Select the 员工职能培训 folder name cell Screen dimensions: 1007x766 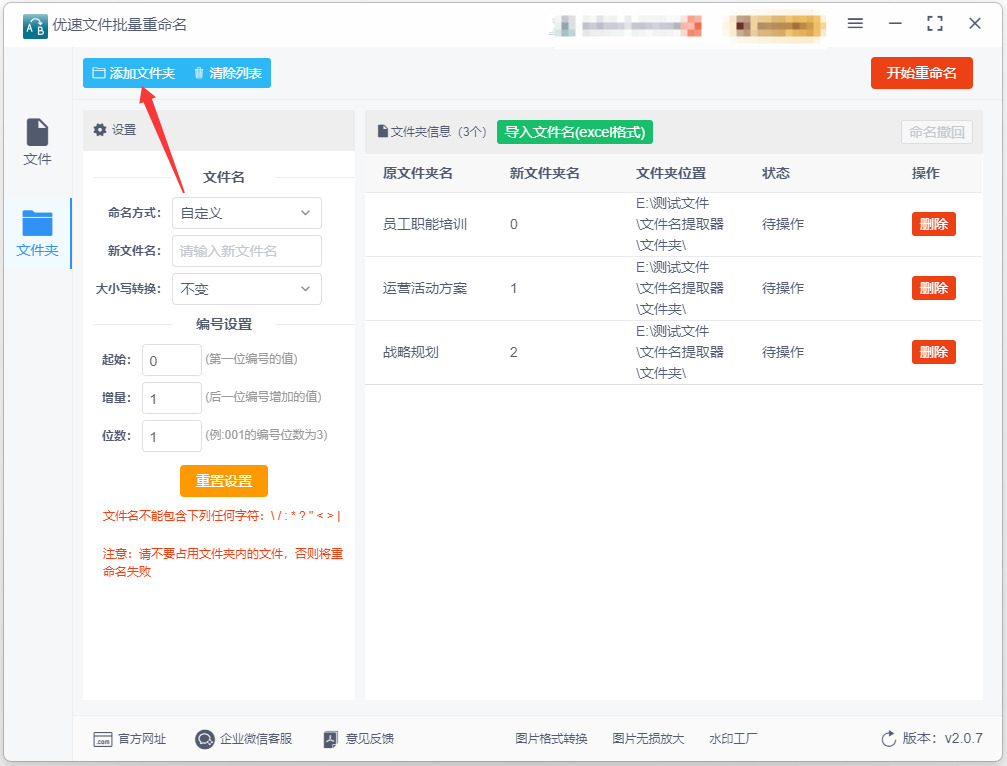pyautogui.click(x=425, y=224)
